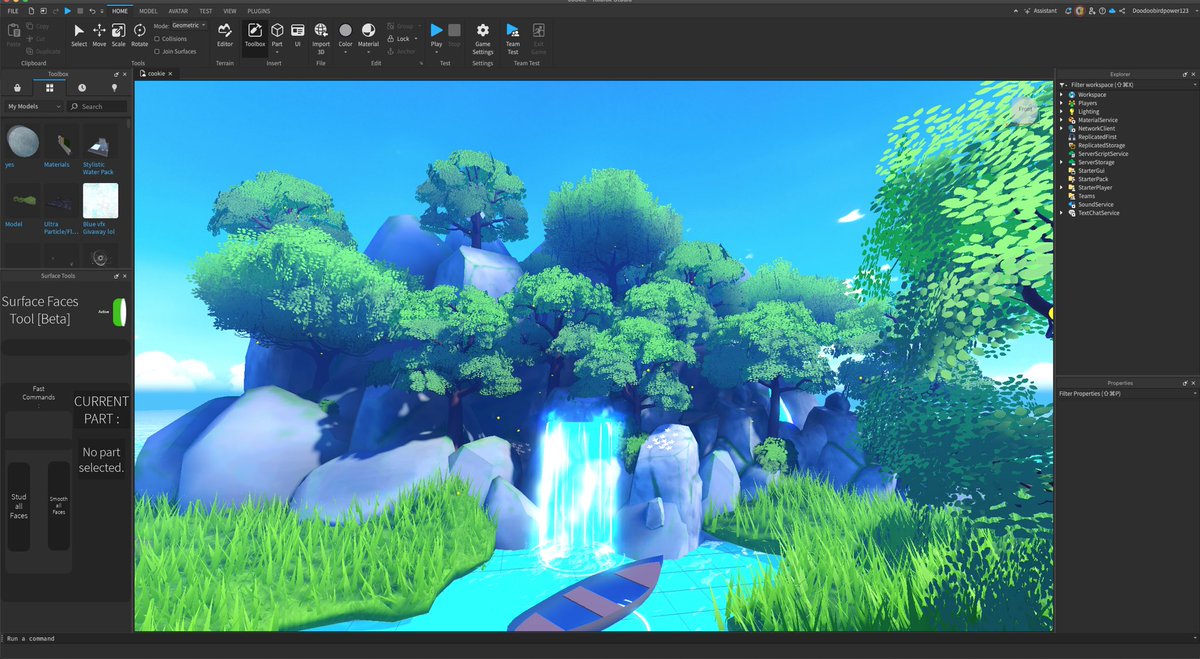Open Game Settings

click(x=482, y=37)
